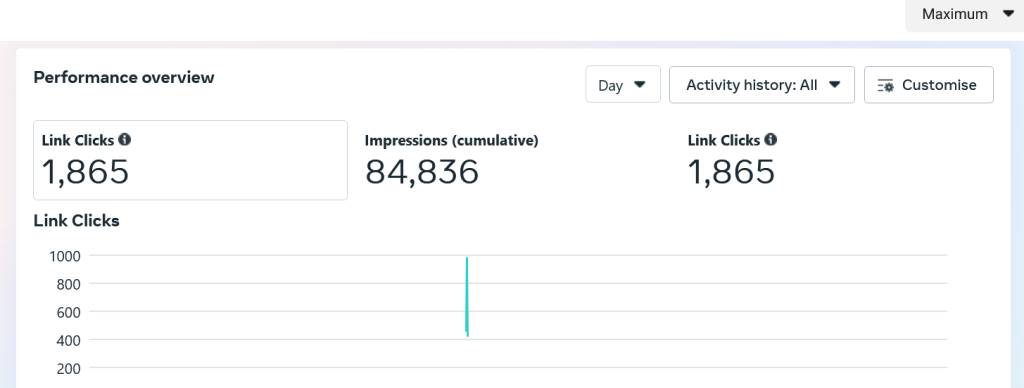Click the 1000 y-axis label
The height and width of the screenshot is (388, 1024).
click(65, 256)
